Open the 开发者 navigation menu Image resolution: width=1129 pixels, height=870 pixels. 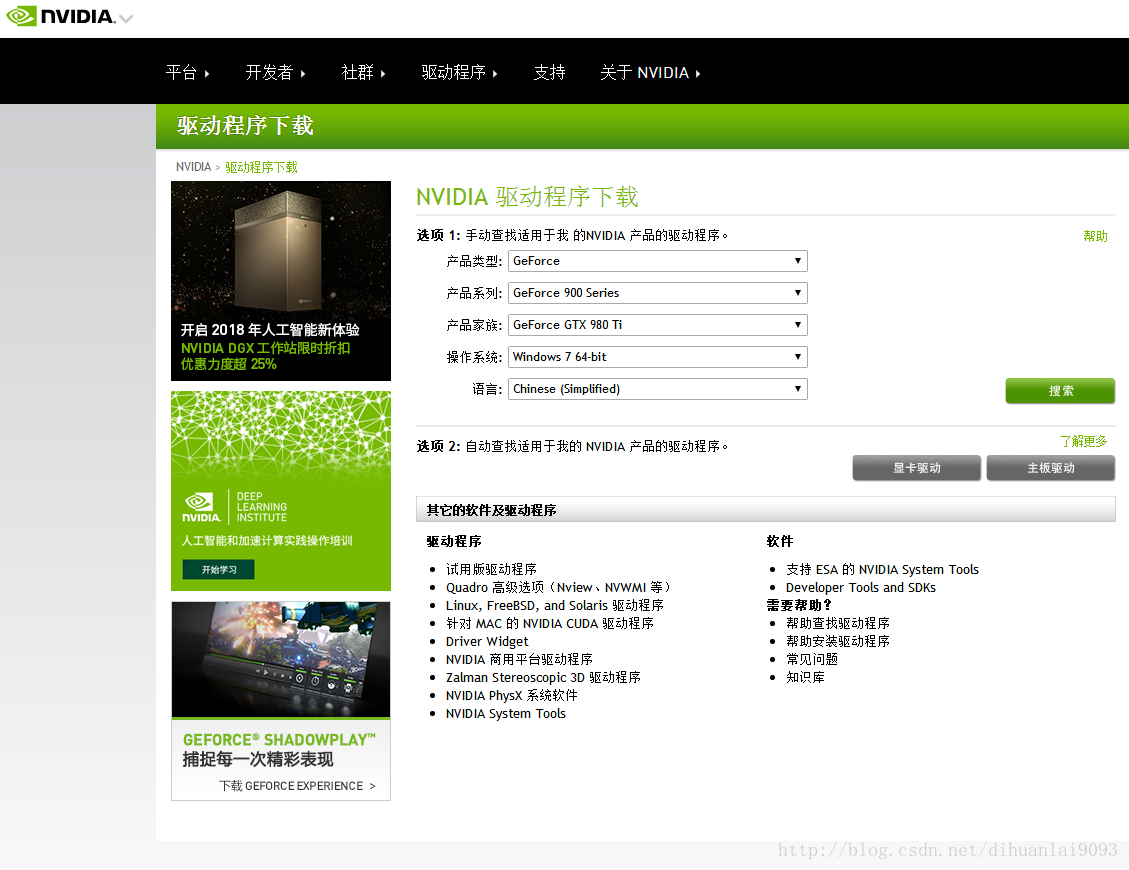(275, 72)
